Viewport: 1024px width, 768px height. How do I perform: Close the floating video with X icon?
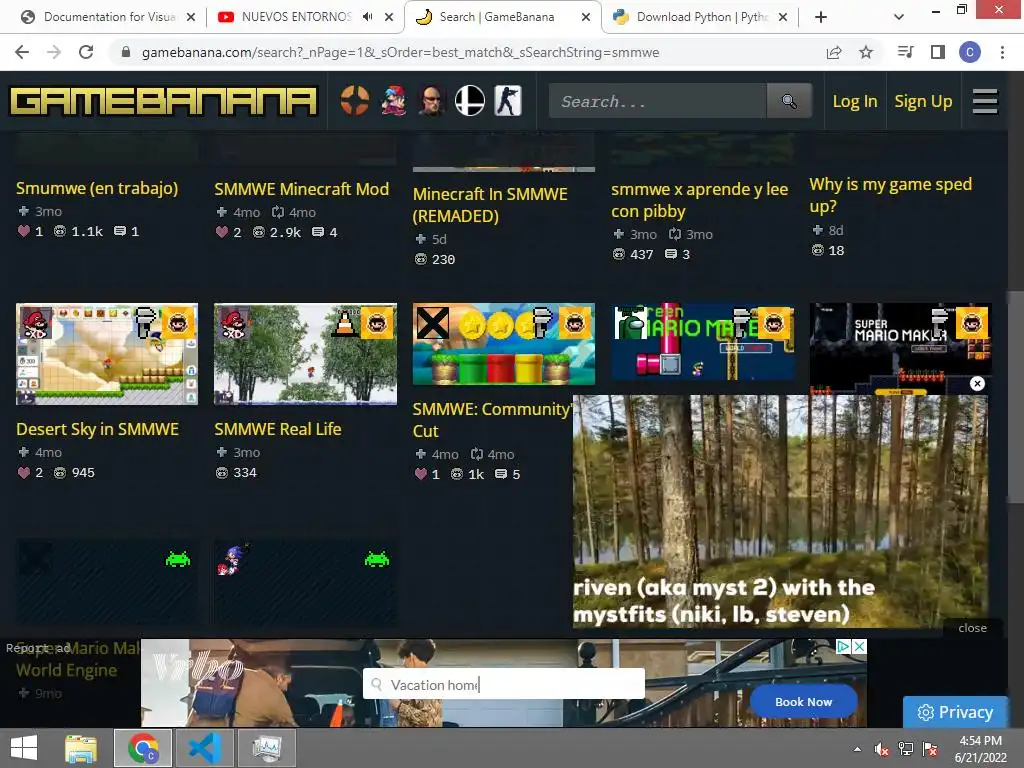[x=977, y=383]
